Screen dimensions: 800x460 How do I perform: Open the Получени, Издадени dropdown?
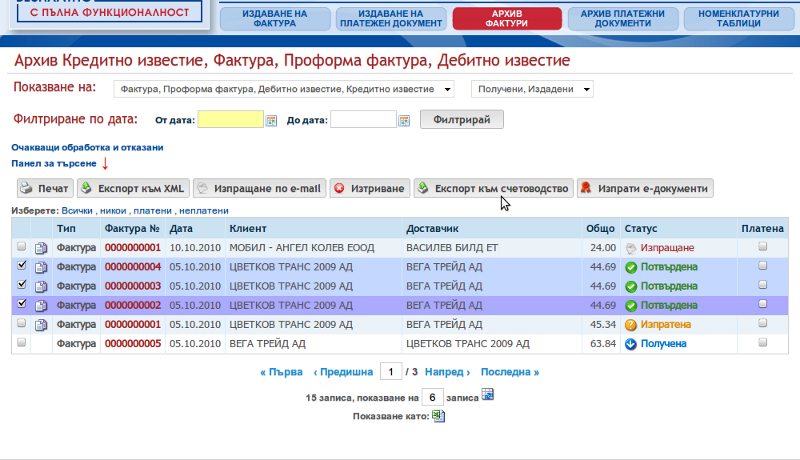click(532, 90)
